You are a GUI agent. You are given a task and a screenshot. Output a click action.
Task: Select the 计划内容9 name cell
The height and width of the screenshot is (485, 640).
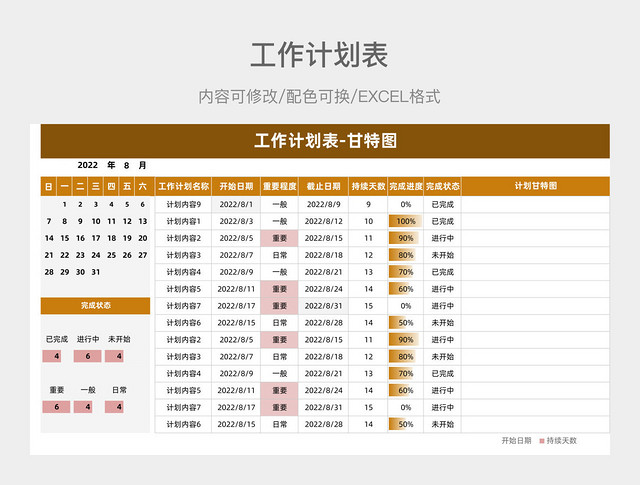click(183, 205)
